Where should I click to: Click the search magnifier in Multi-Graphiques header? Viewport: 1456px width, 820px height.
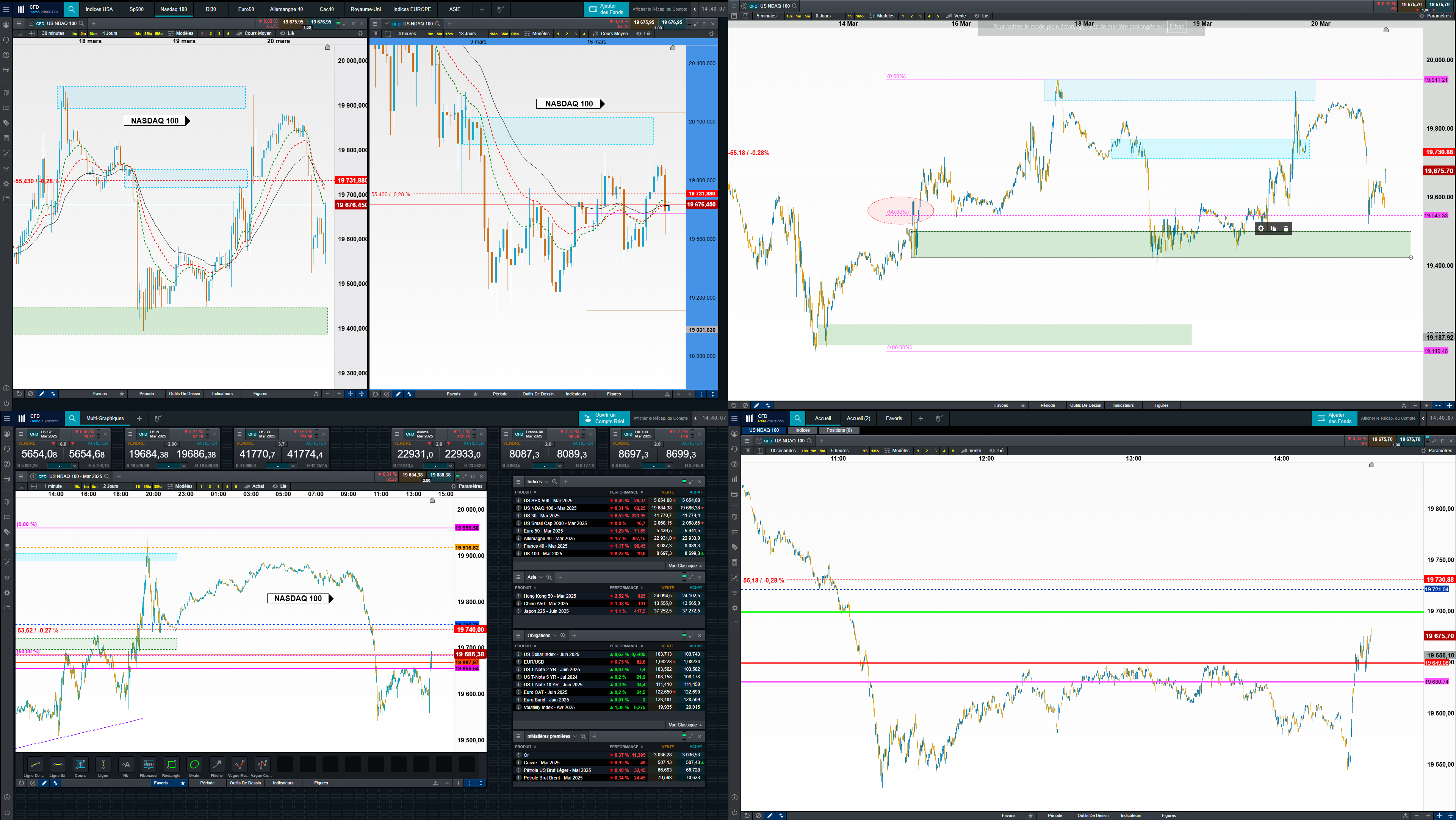(x=72, y=419)
